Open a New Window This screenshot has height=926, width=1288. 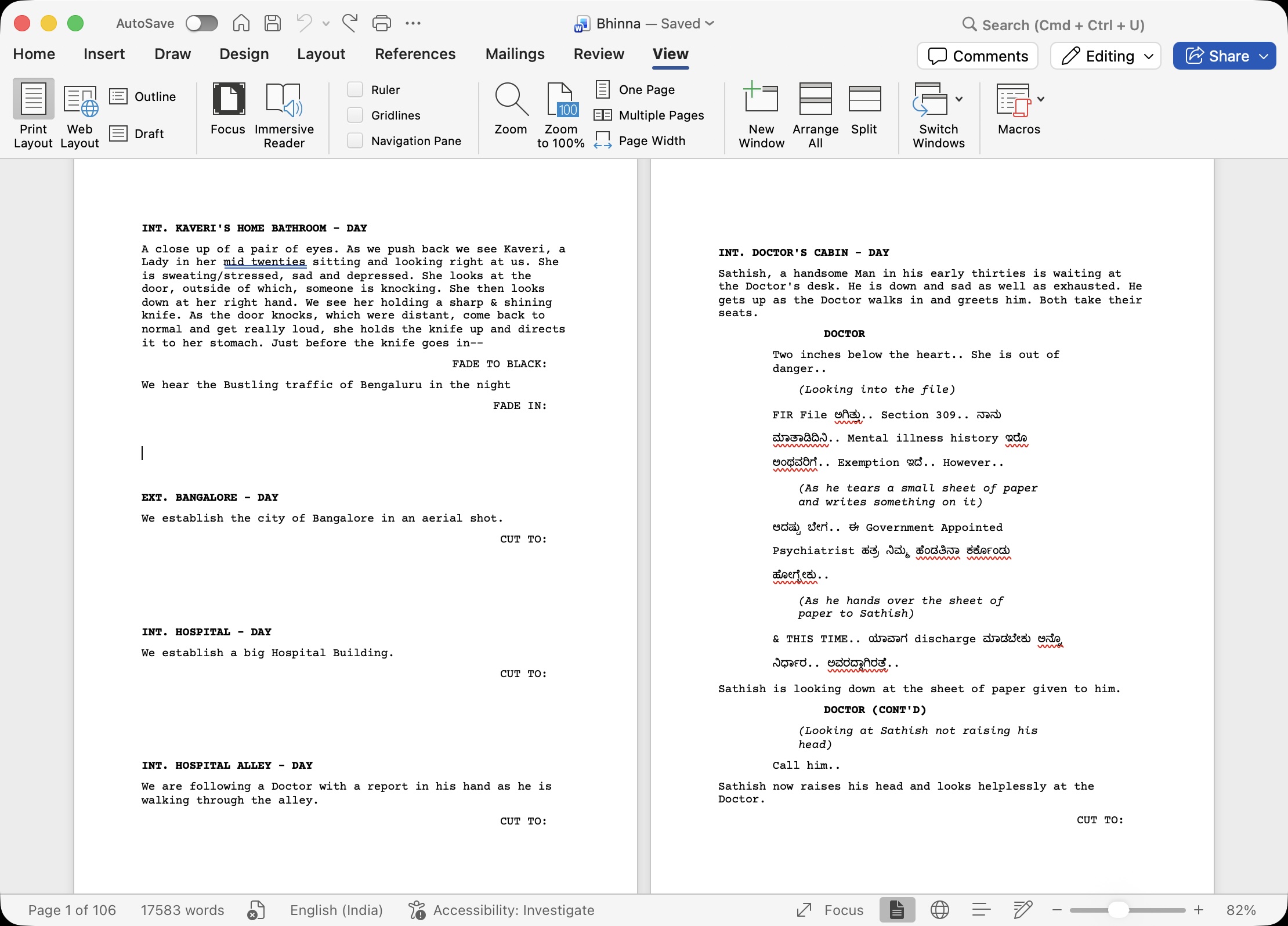[761, 99]
